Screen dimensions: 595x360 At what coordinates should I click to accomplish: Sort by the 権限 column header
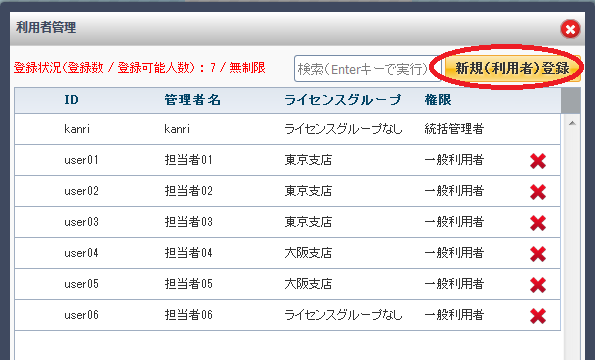pyautogui.click(x=438, y=100)
